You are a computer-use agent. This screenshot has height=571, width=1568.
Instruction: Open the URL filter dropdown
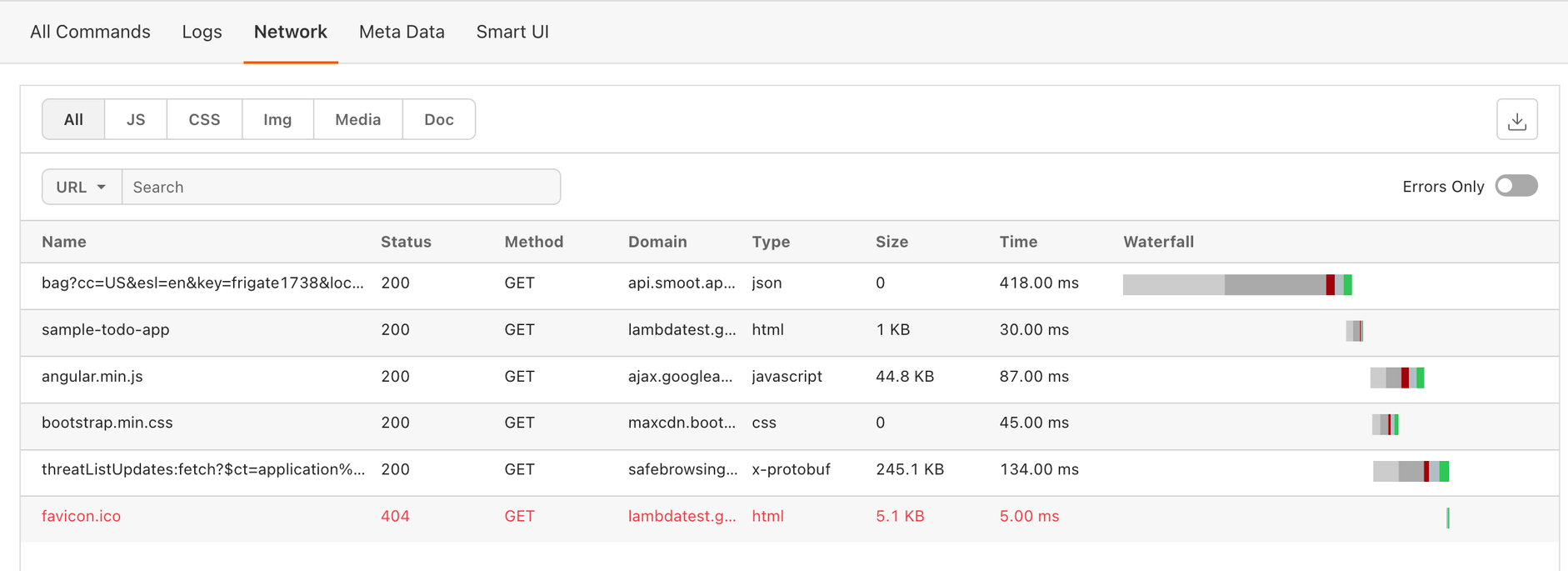pyautogui.click(x=82, y=187)
